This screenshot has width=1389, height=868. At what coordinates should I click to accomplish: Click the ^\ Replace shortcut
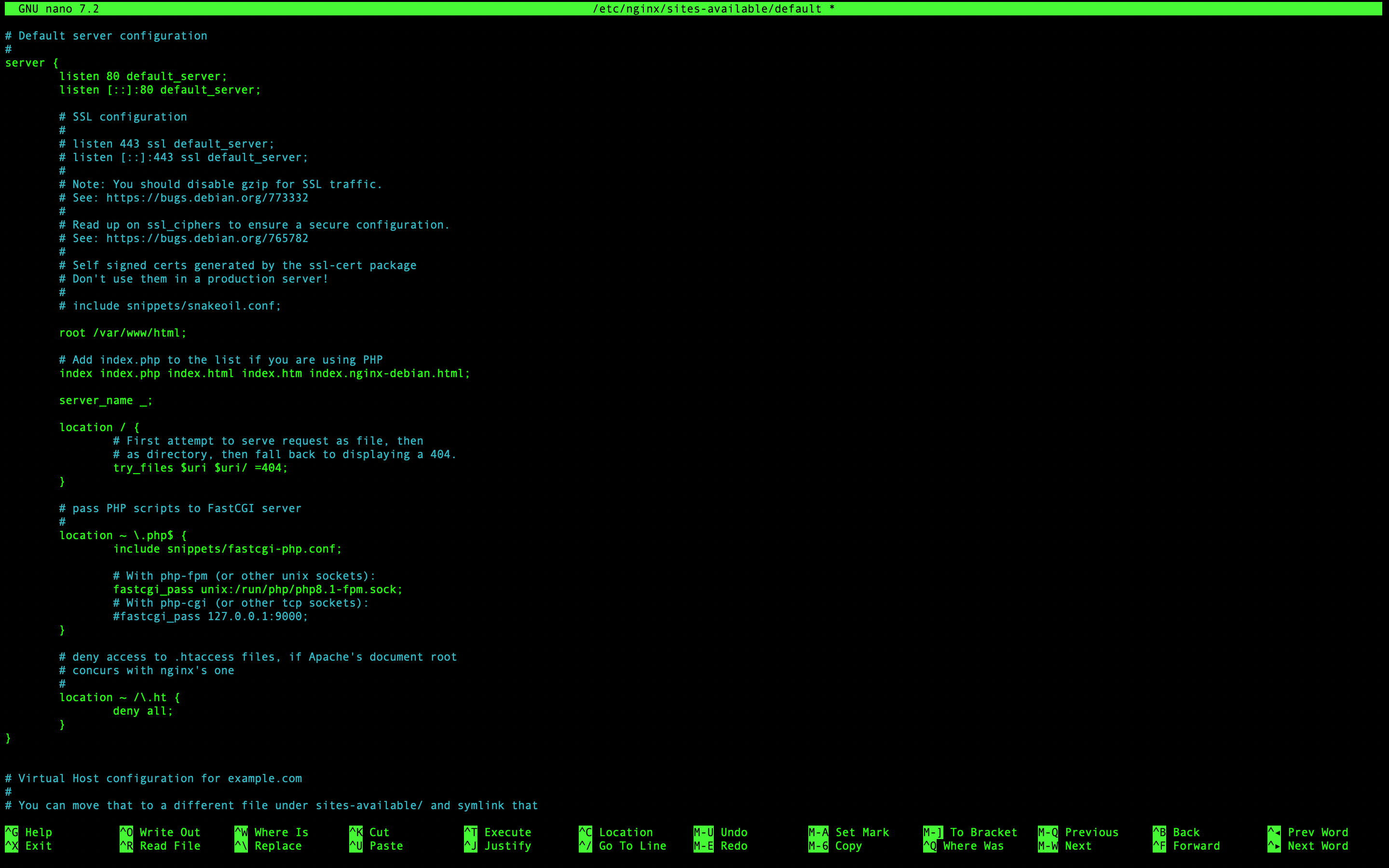click(268, 846)
